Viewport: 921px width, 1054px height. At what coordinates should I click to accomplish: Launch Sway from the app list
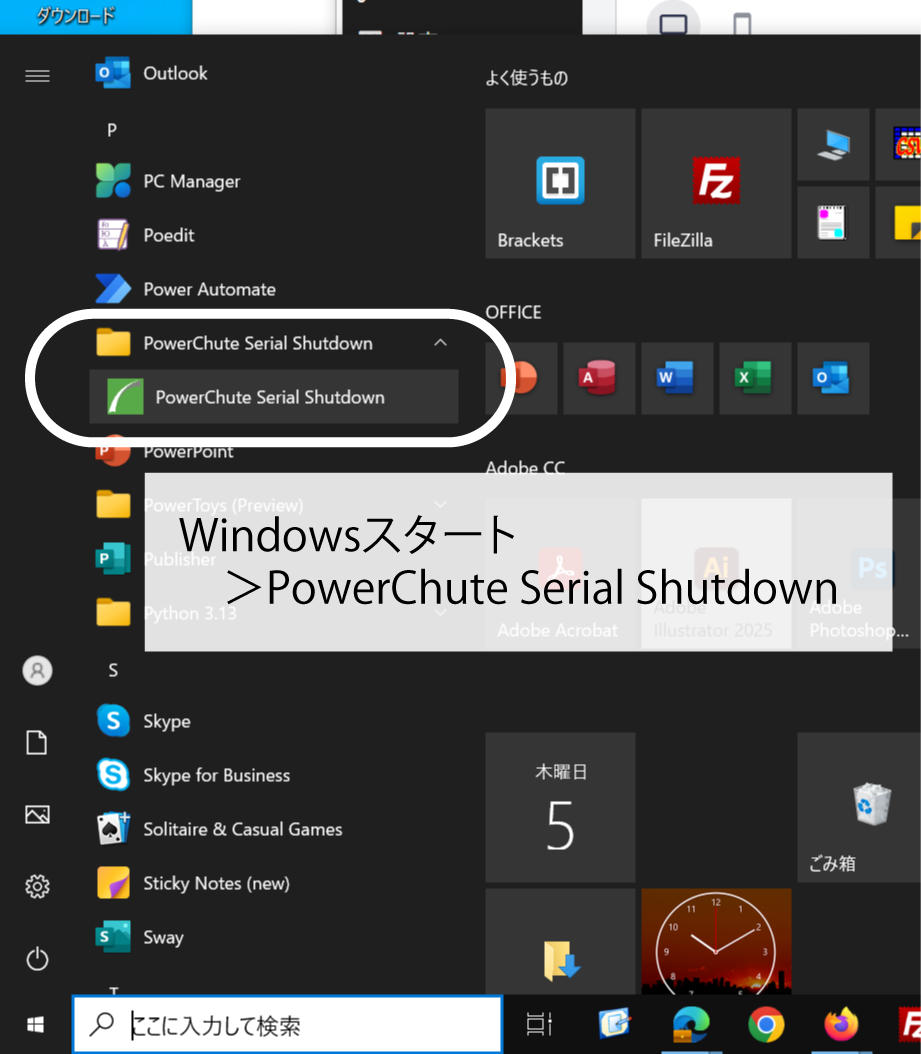[x=272, y=937]
